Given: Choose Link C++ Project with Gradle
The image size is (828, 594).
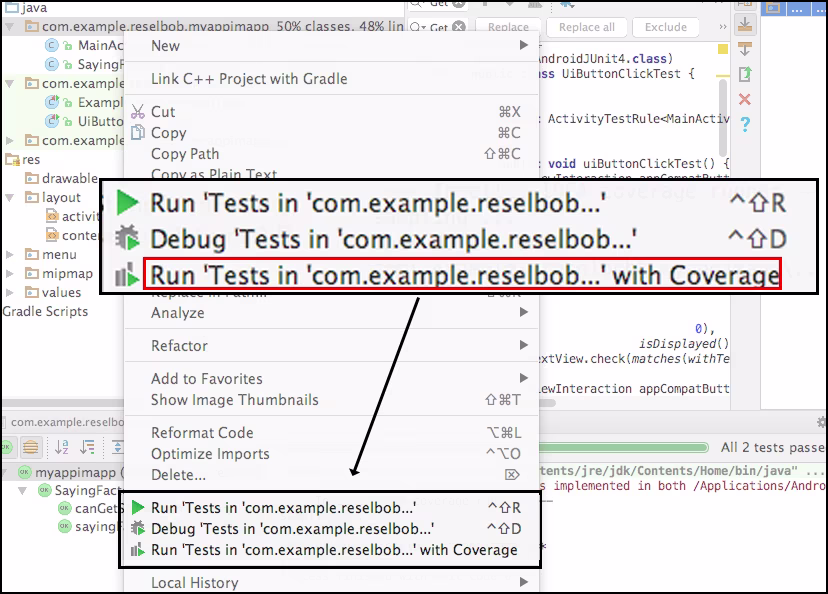Looking at the screenshot, I should (332, 79).
